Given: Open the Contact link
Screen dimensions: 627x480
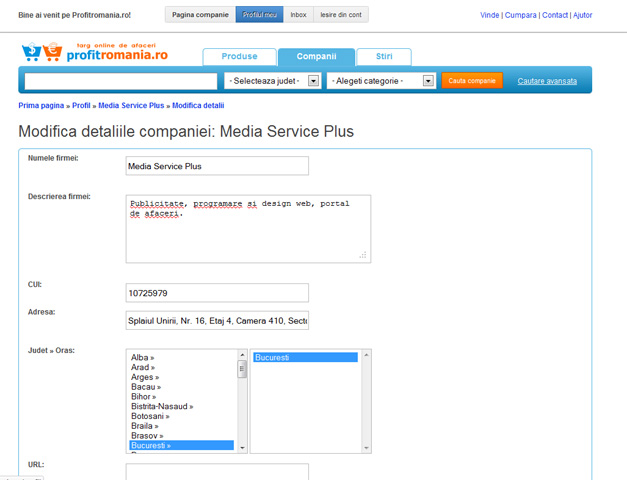Looking at the screenshot, I should pyautogui.click(x=555, y=15).
